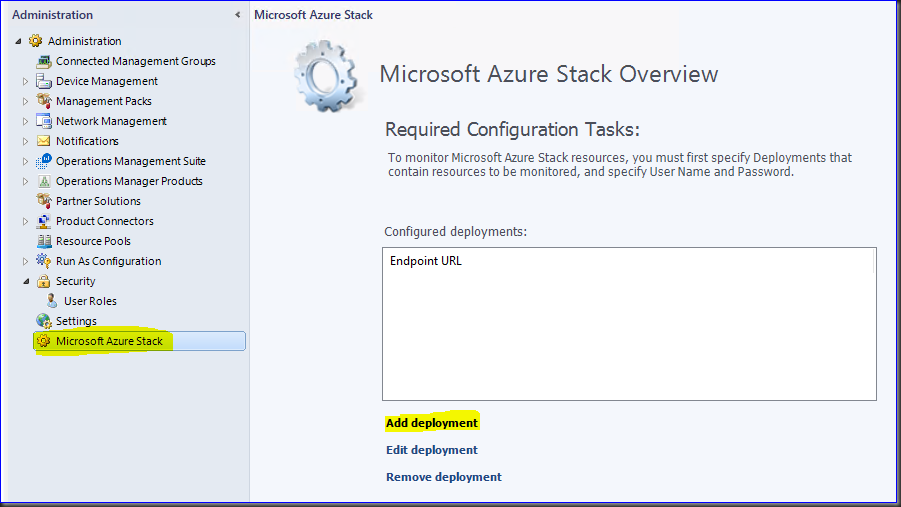Expand the Device Management node
Image resolution: width=901 pixels, height=507 pixels.
pos(26,81)
